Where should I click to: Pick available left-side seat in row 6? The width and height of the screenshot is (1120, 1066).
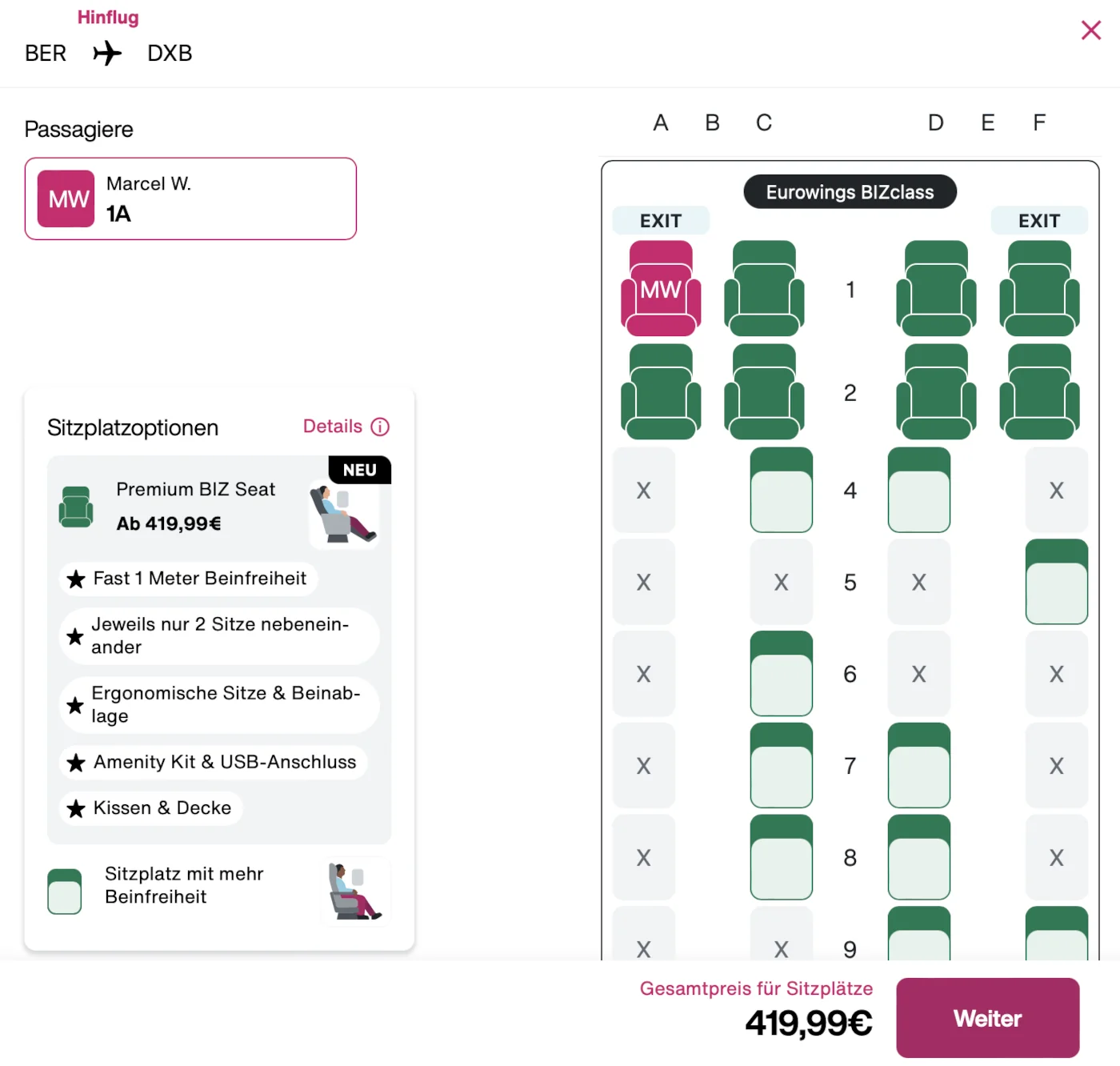pyautogui.click(x=782, y=674)
